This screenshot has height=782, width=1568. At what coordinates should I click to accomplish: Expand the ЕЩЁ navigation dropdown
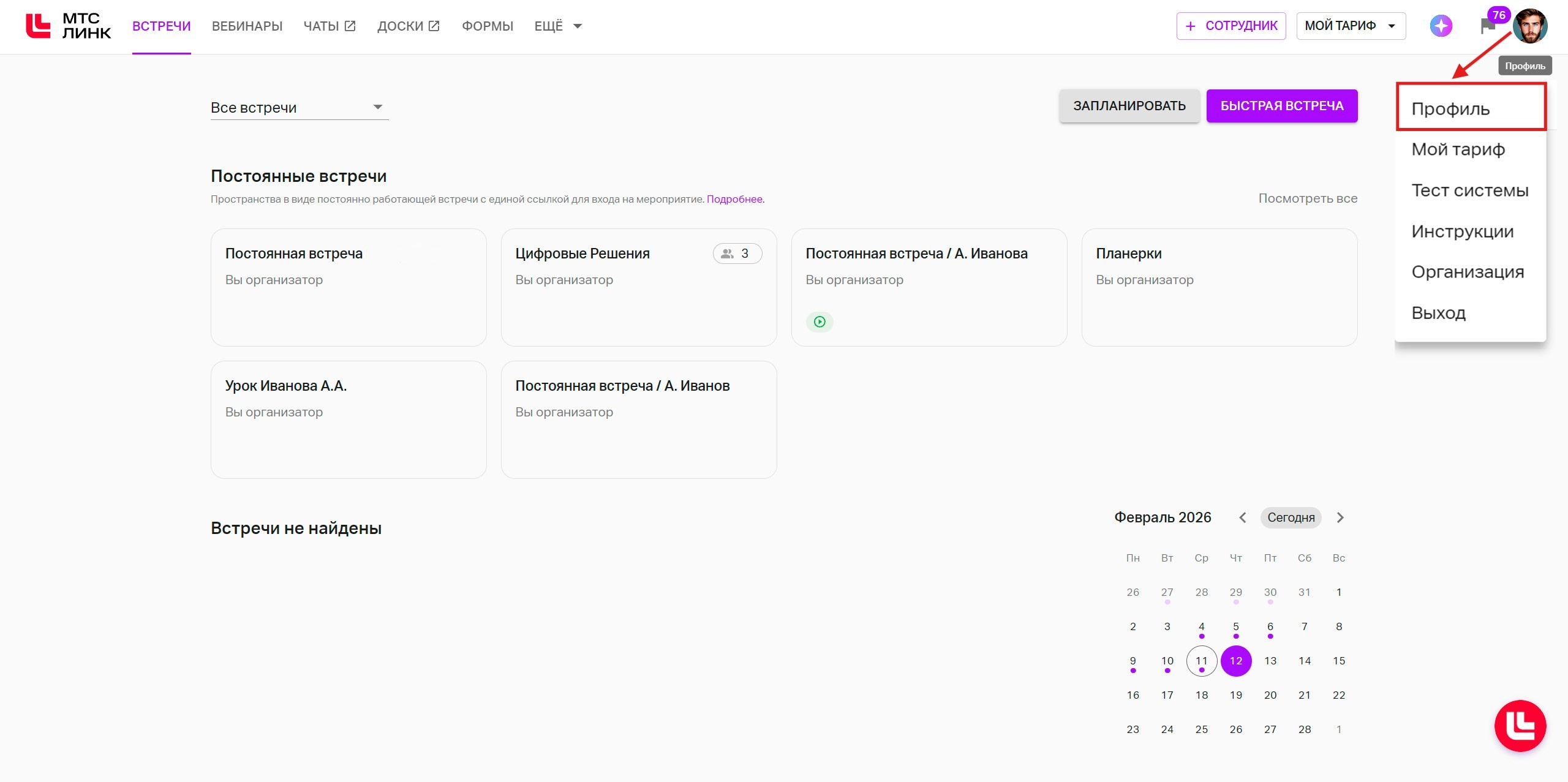point(557,26)
